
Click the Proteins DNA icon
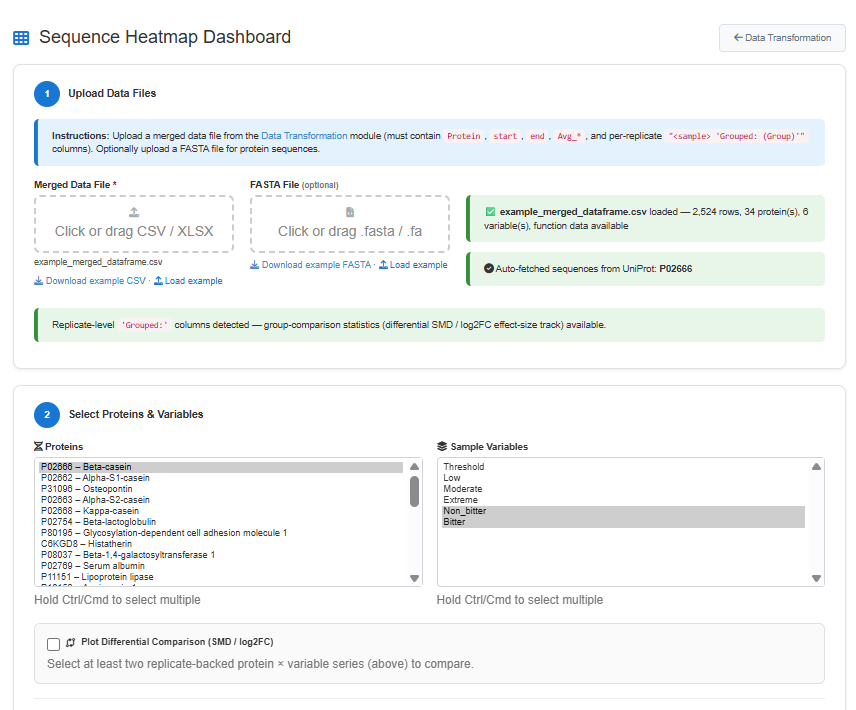click(38, 446)
